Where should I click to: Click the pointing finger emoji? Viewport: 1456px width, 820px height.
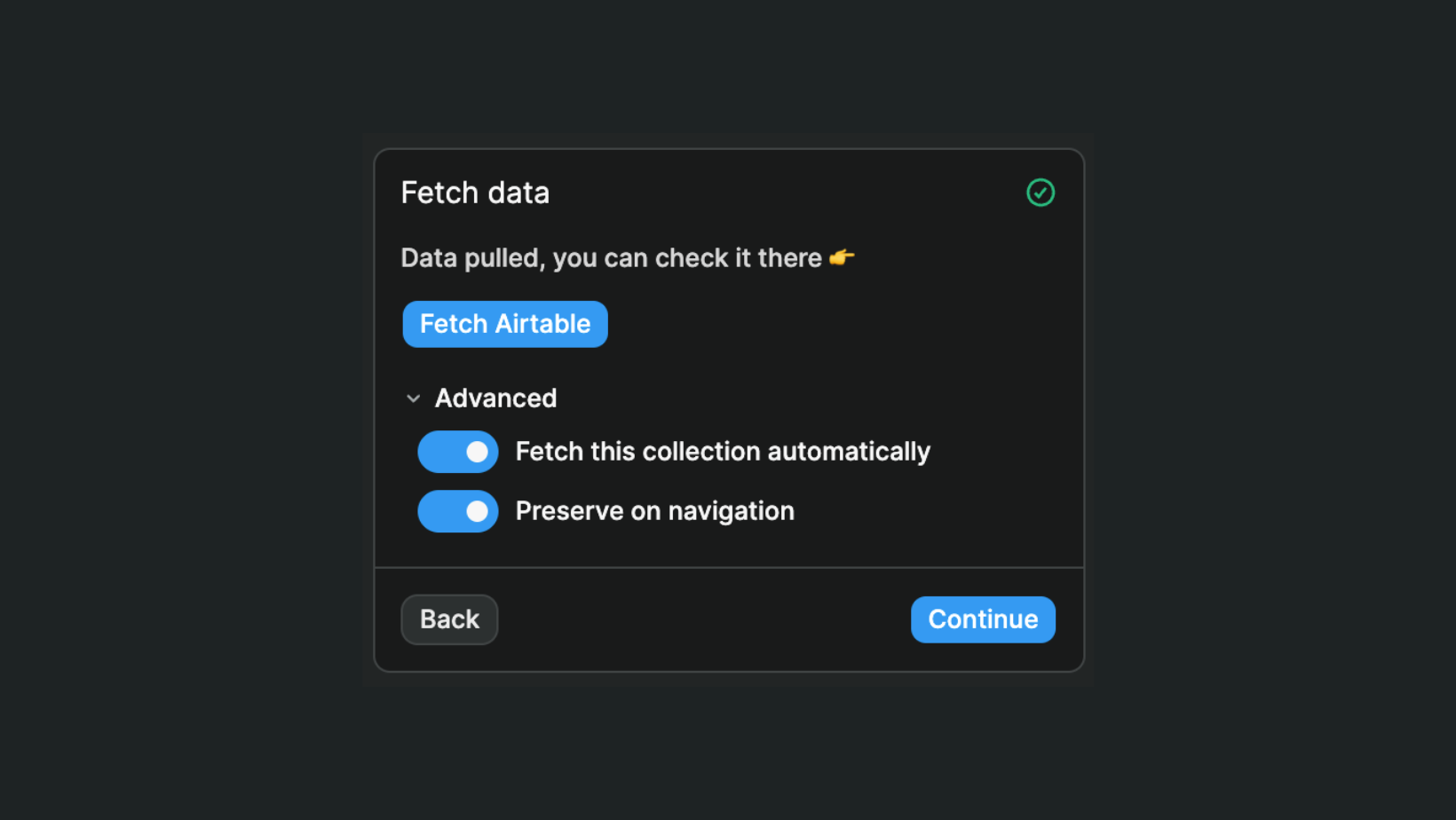coord(840,257)
